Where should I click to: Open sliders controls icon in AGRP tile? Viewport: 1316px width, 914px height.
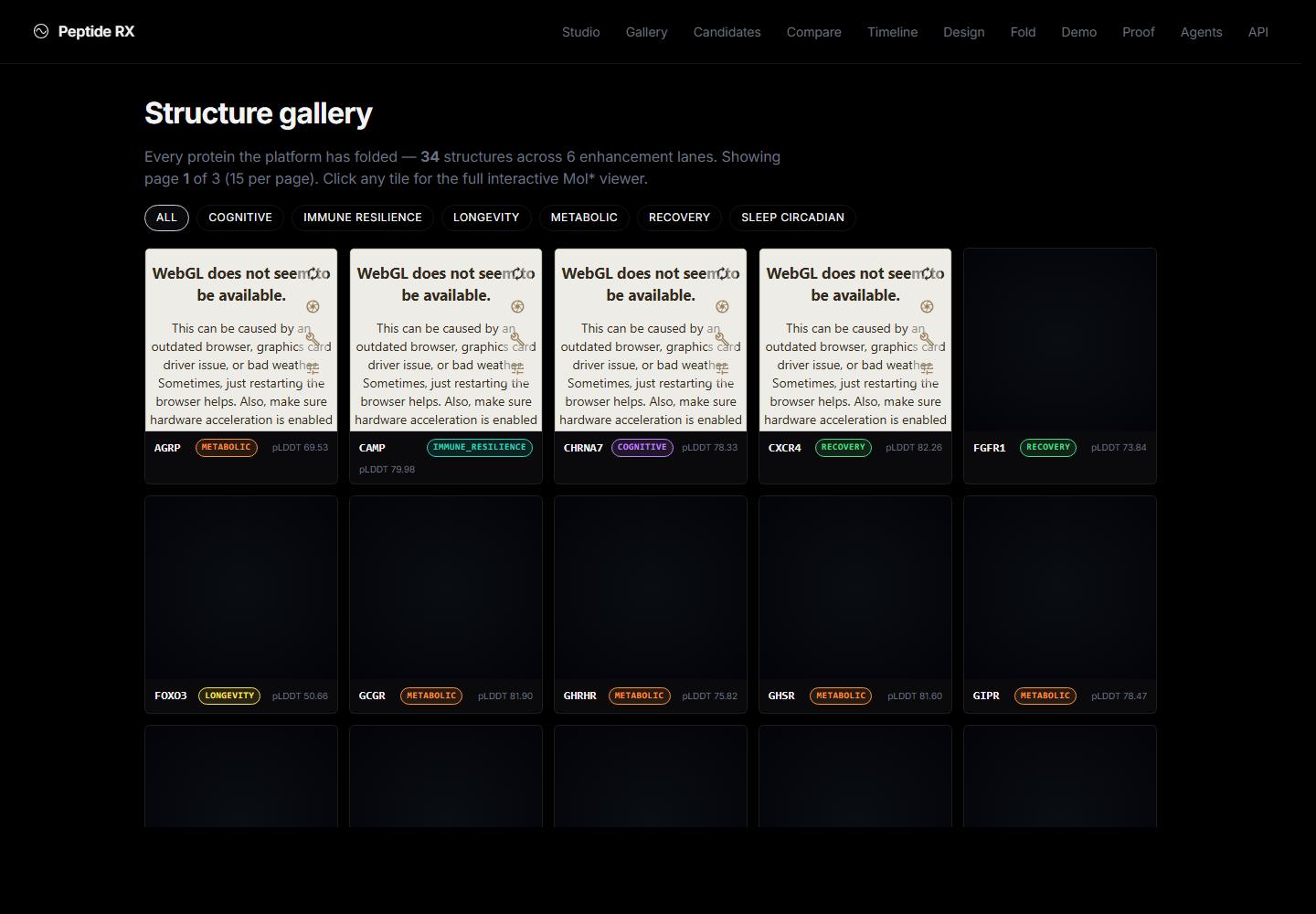313,368
